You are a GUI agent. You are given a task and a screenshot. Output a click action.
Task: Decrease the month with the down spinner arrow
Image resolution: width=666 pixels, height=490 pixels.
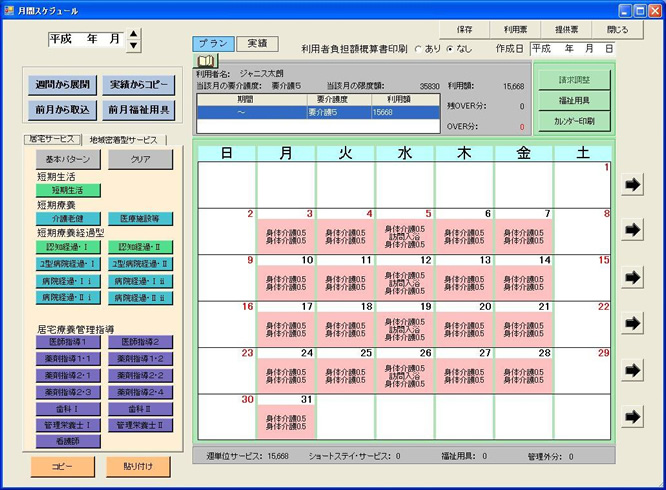pyautogui.click(x=134, y=45)
